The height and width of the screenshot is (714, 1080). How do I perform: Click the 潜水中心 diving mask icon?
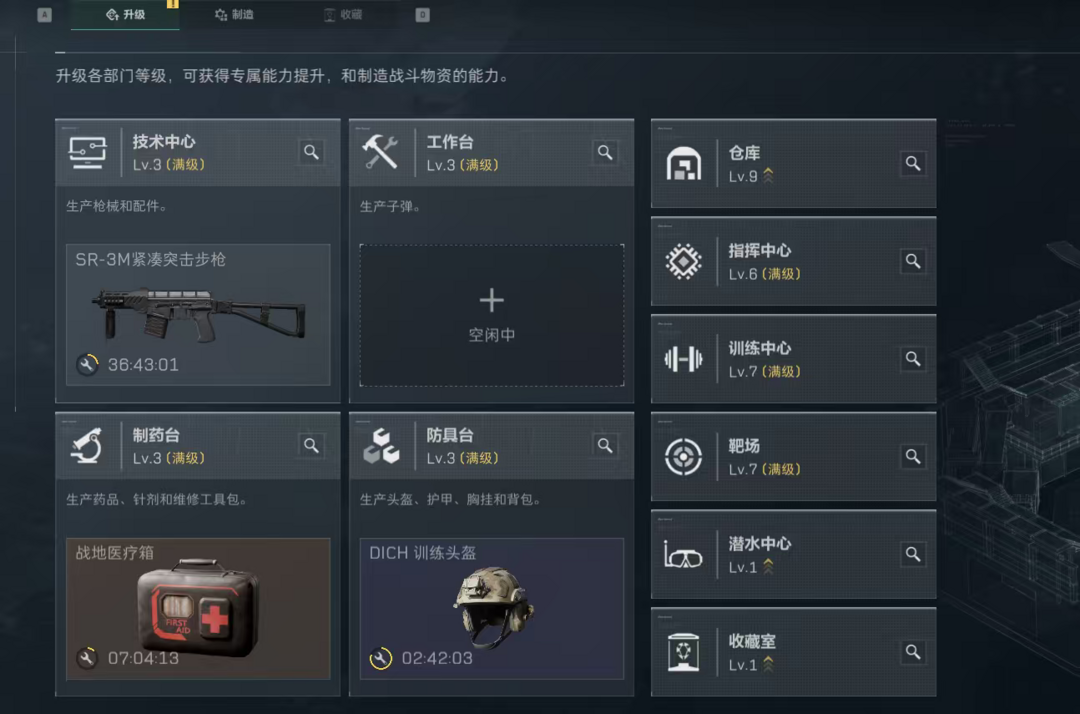683,555
